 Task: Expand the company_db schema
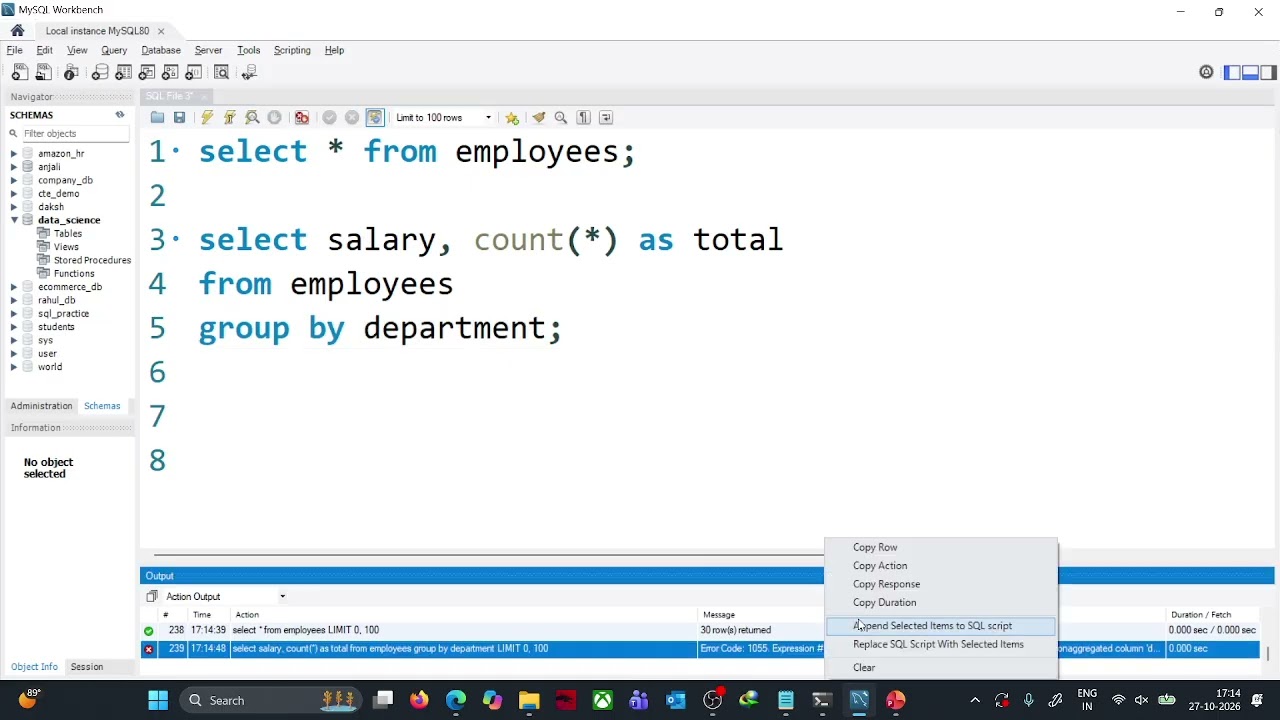(14, 181)
